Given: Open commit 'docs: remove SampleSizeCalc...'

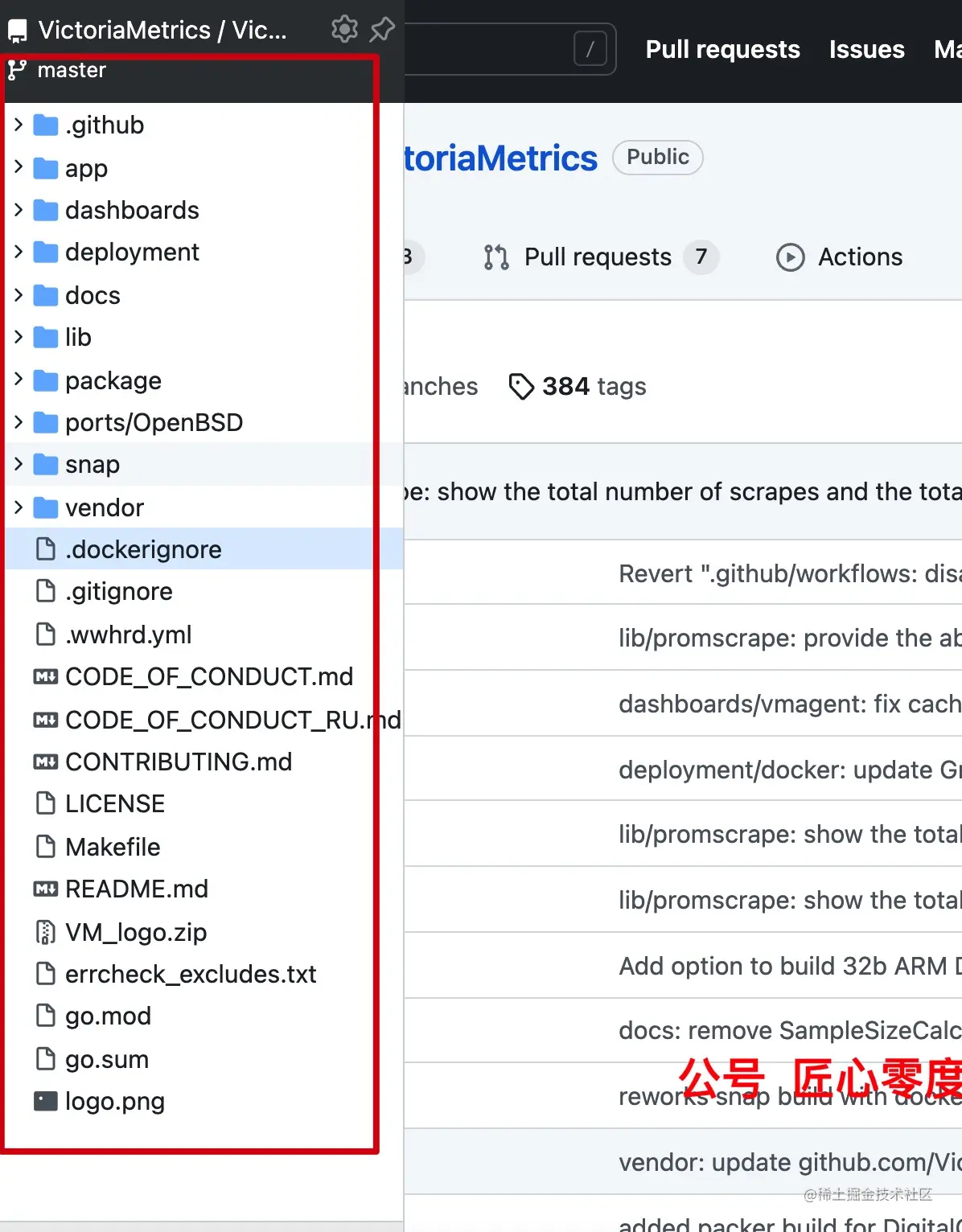Looking at the screenshot, I should tap(790, 1031).
